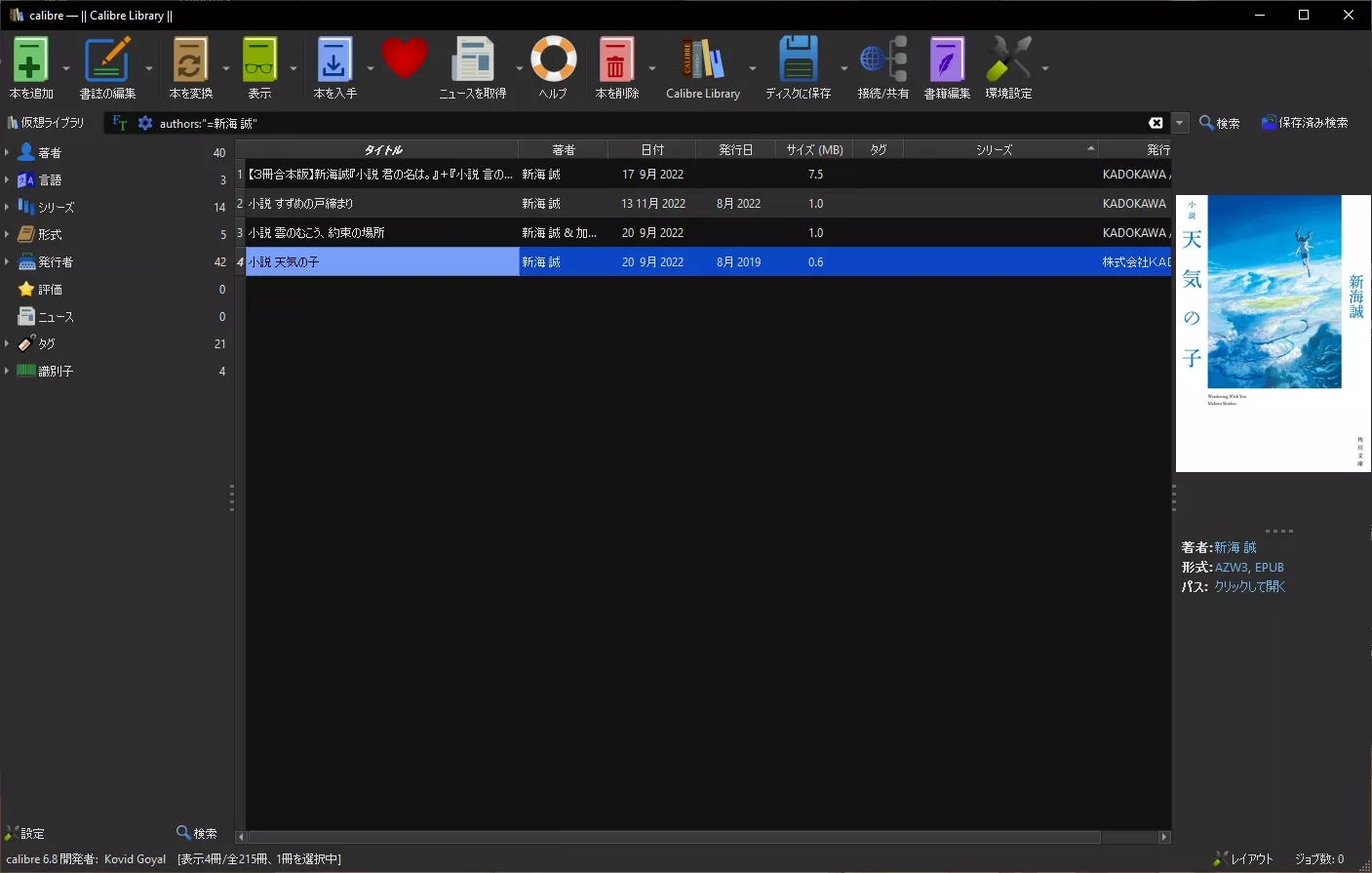Open the search history dropdown arrow
This screenshot has height=873, width=1372.
[x=1180, y=123]
